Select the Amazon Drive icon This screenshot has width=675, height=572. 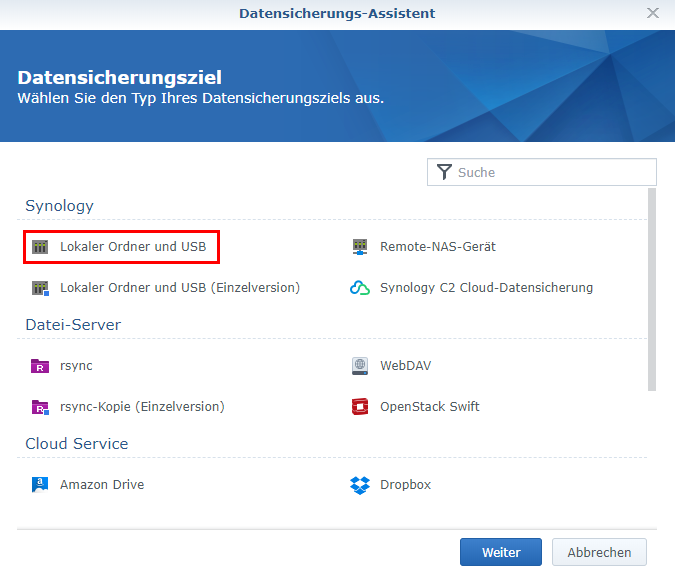click(x=40, y=485)
